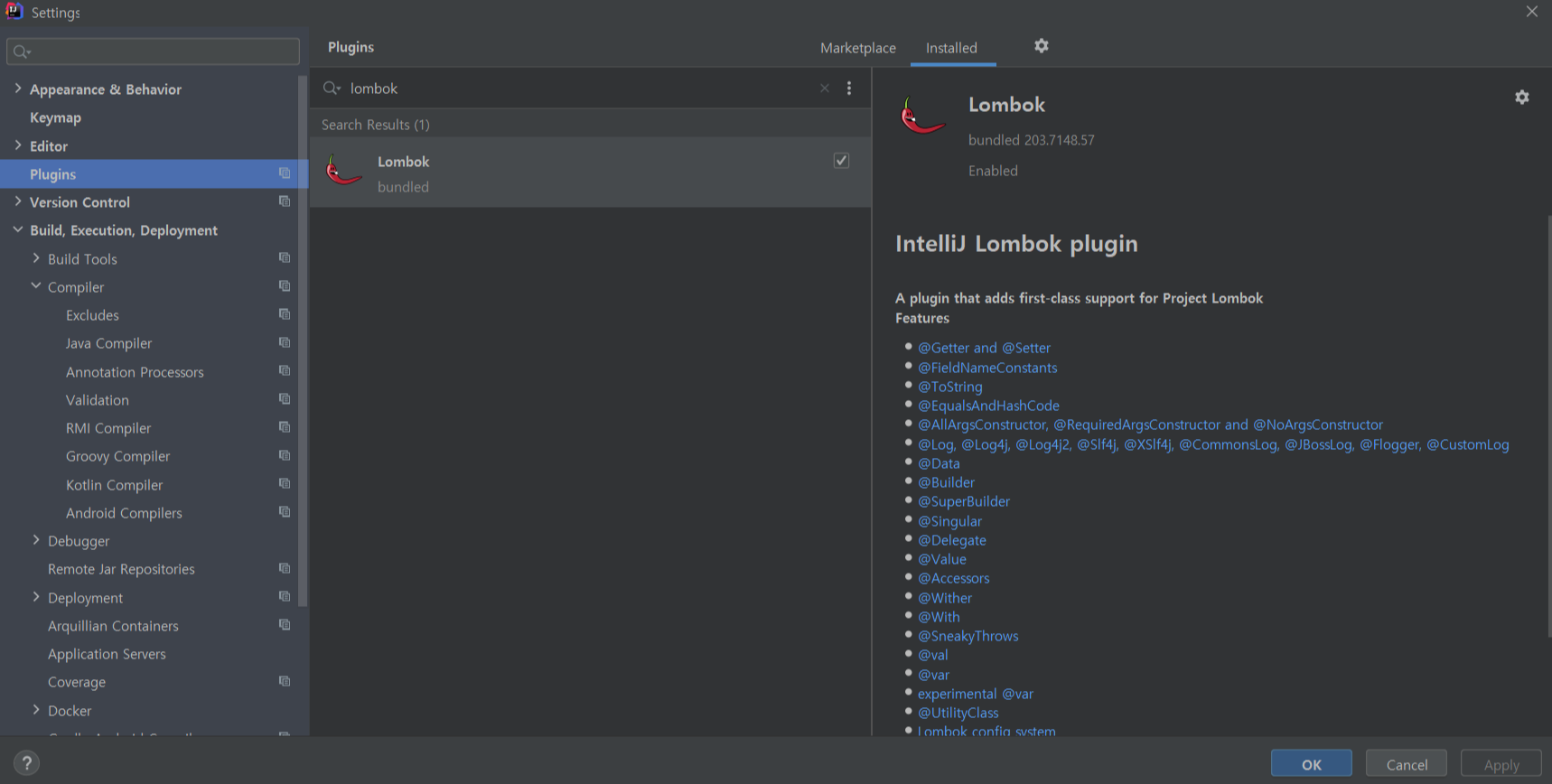
Task: Click project-level icon next to Version Control
Action: (x=285, y=201)
